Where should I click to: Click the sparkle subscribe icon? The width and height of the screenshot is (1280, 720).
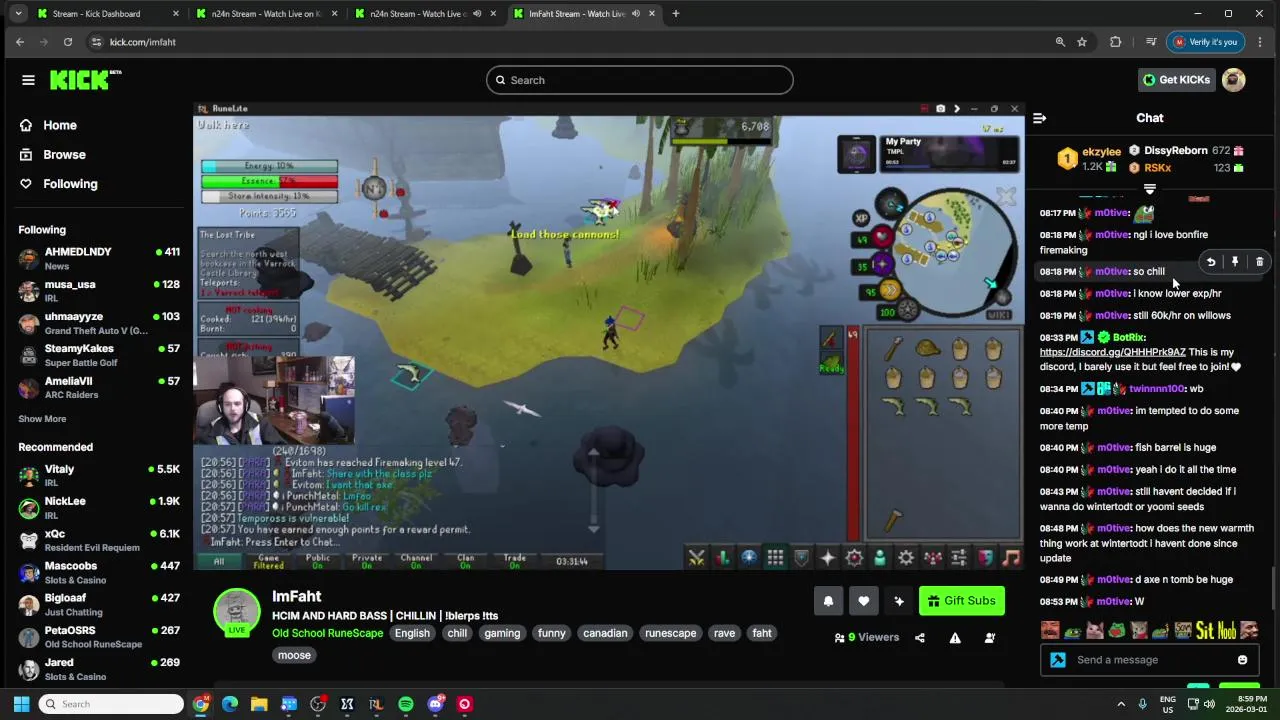point(898,601)
